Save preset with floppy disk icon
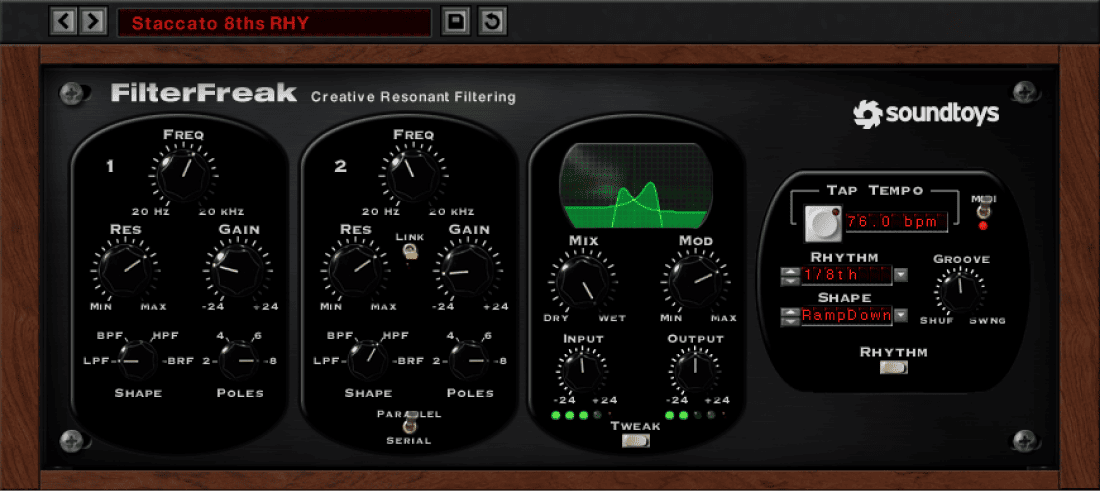Viewport: 1100px width, 491px height. click(456, 21)
